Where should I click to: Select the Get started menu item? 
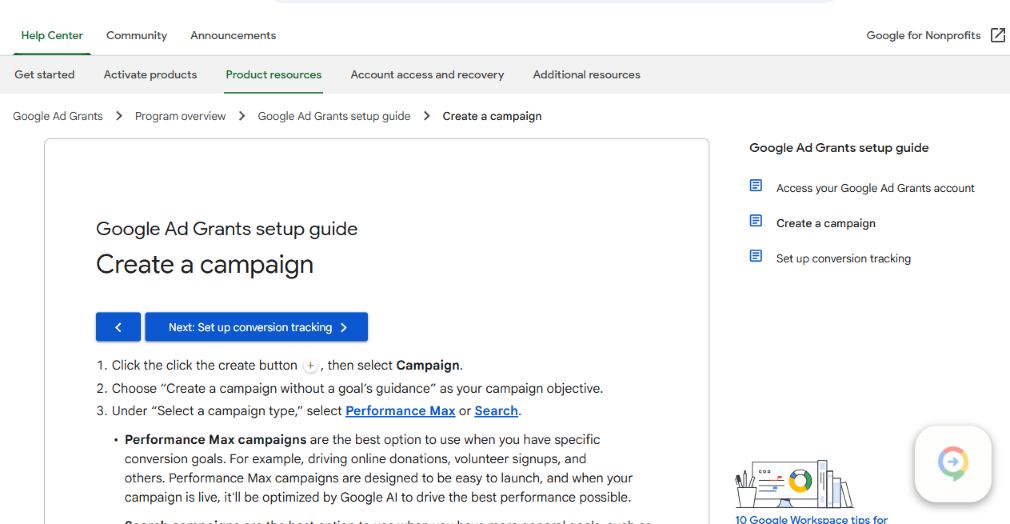point(44,75)
